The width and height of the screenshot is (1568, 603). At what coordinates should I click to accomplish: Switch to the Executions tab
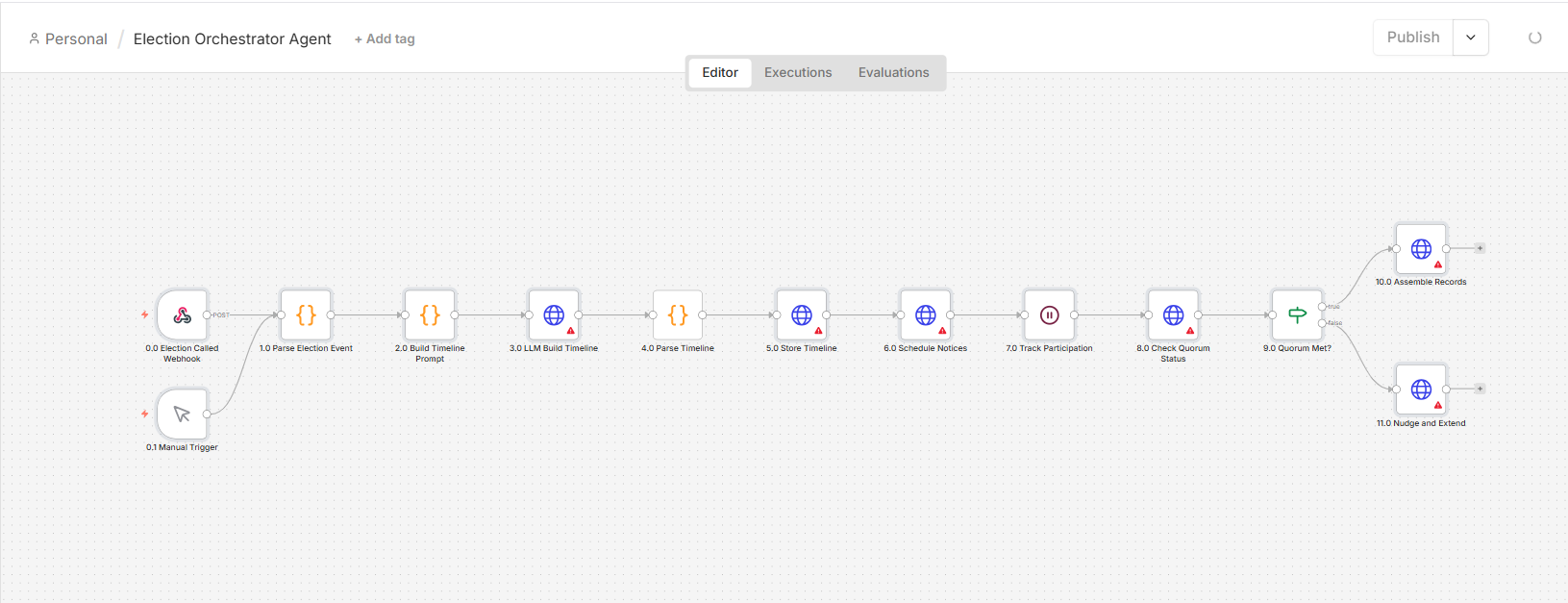click(798, 73)
